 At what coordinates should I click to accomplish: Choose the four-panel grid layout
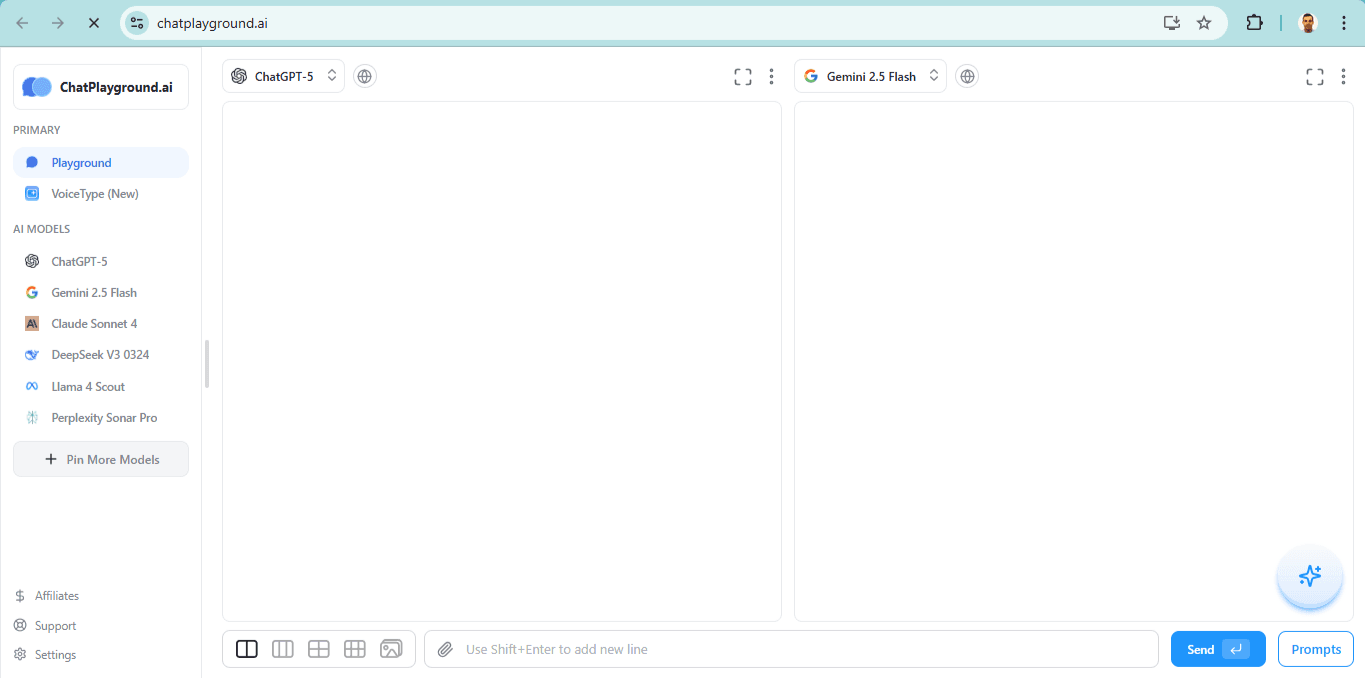pyautogui.click(x=318, y=649)
